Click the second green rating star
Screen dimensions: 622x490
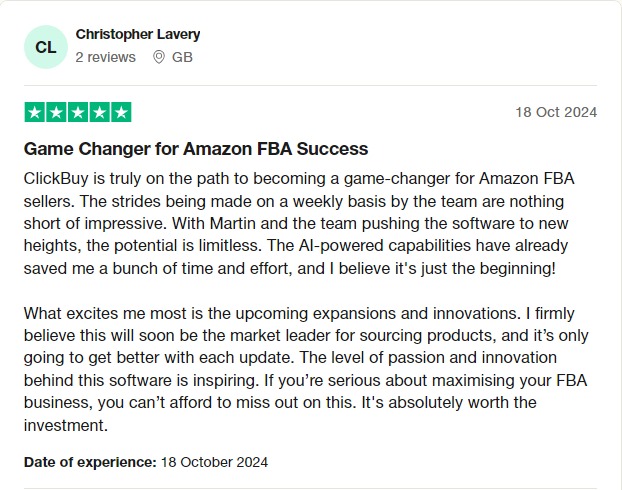coord(56,112)
